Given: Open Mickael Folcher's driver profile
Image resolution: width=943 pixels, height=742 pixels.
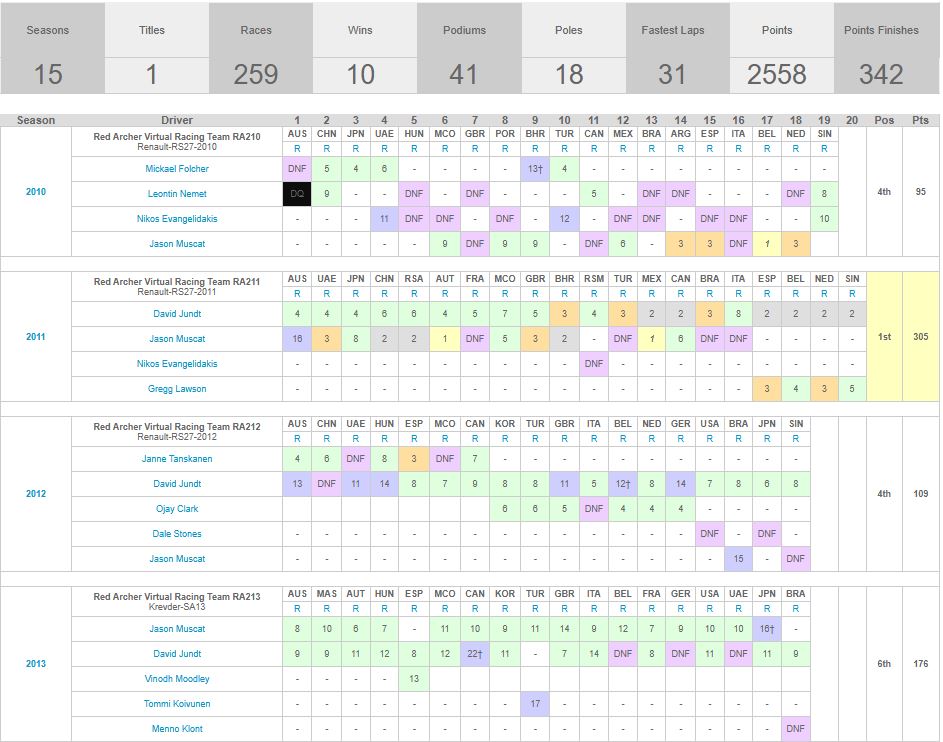Looking at the screenshot, I should click(x=177, y=169).
